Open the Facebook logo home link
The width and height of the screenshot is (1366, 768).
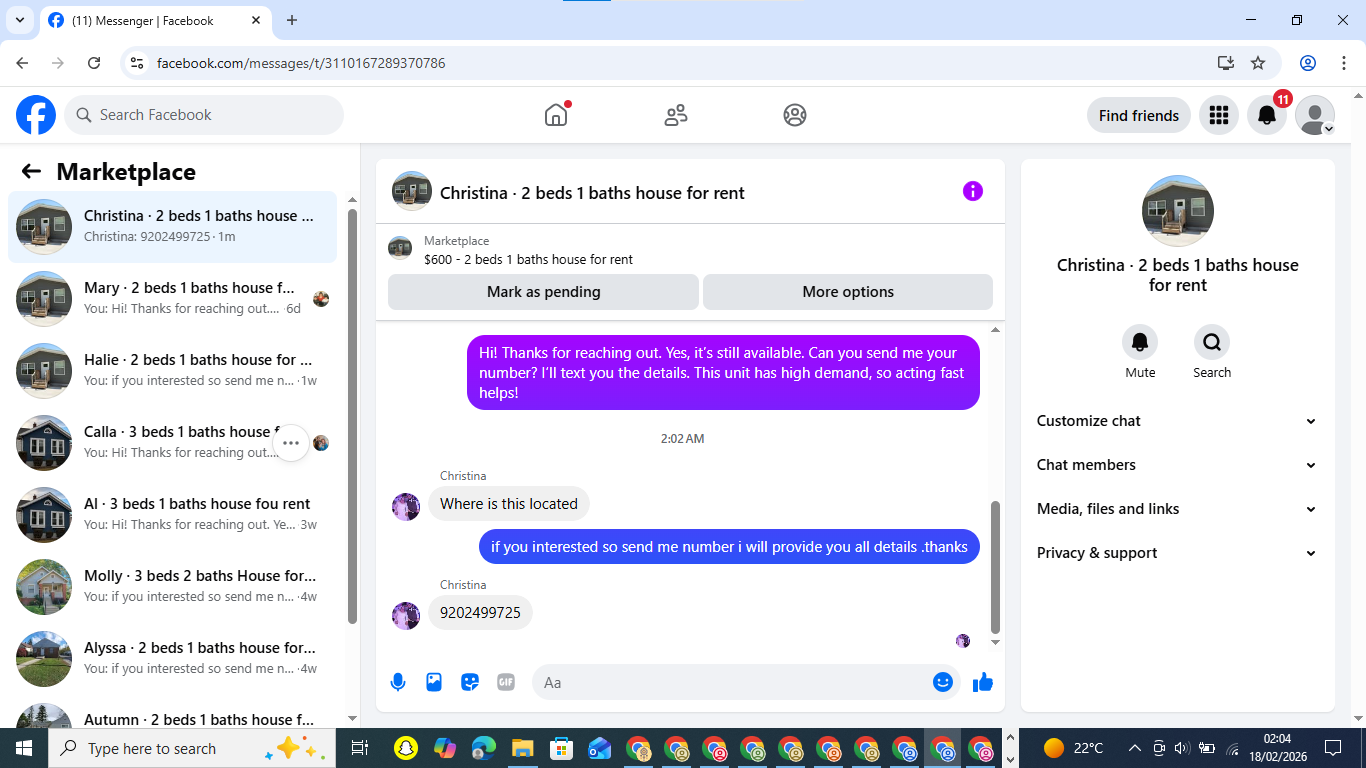[36, 115]
